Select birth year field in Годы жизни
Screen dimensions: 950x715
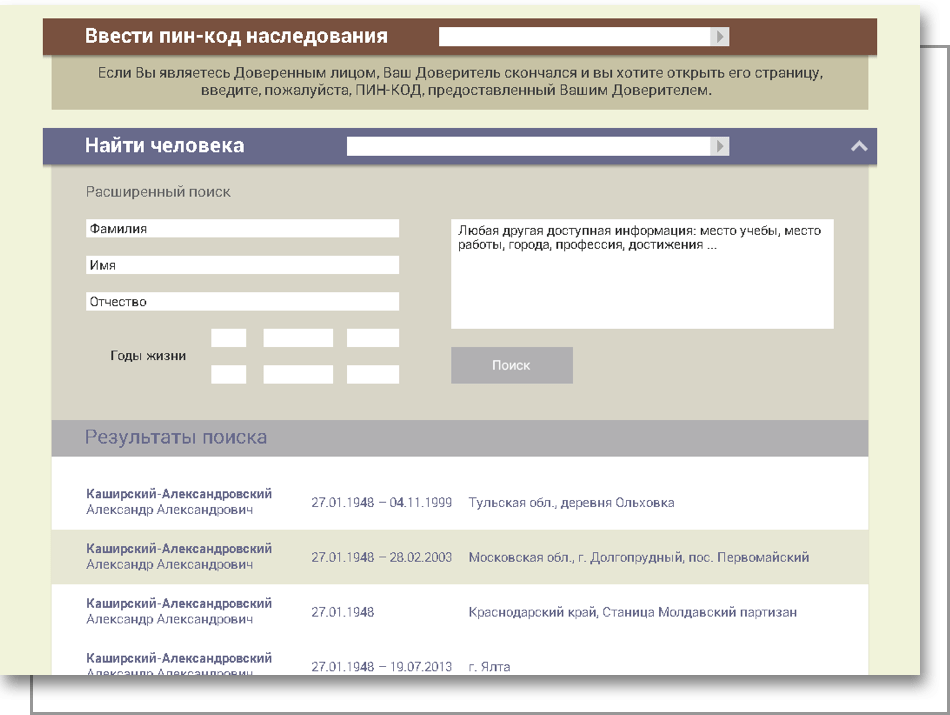373,338
